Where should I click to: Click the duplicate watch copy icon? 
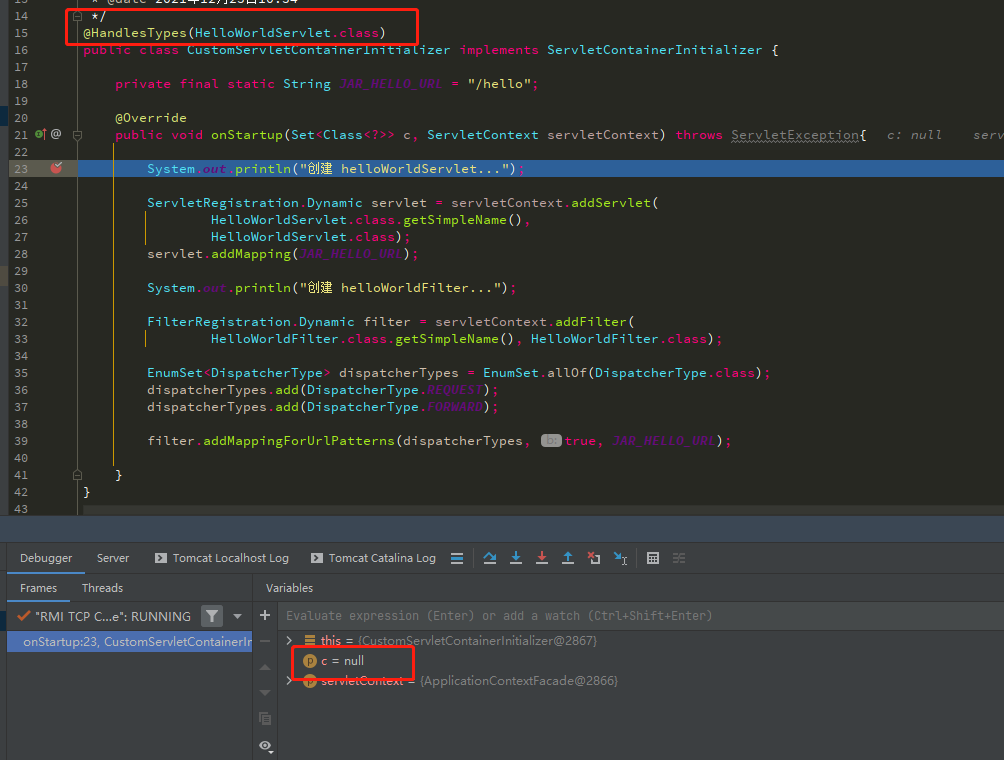[265, 718]
